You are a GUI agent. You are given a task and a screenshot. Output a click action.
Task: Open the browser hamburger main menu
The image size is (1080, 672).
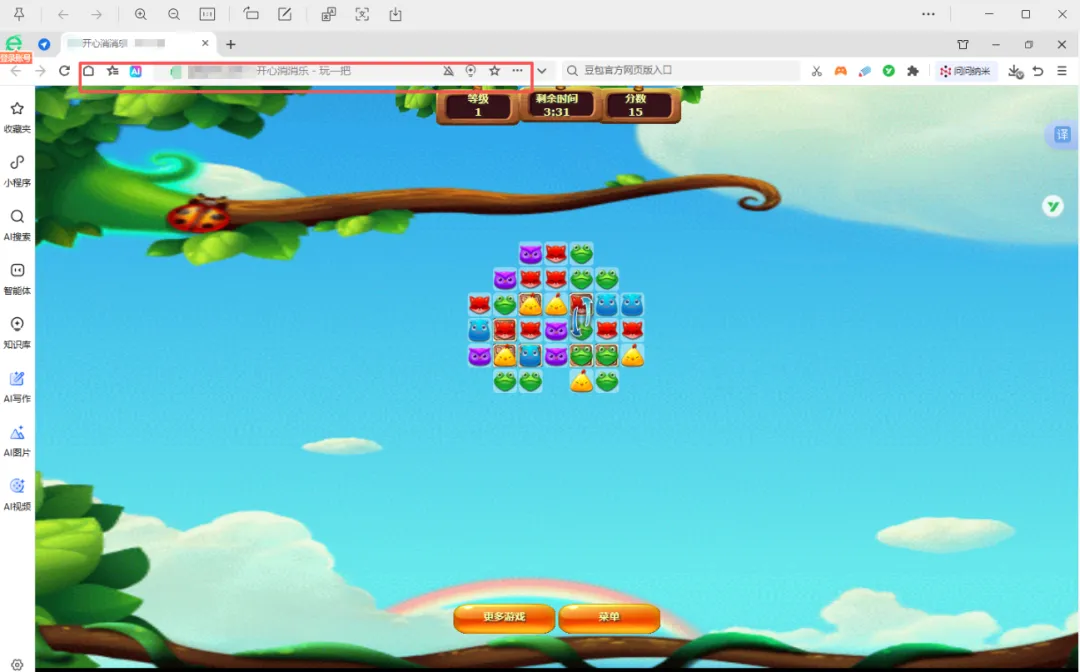1062,71
